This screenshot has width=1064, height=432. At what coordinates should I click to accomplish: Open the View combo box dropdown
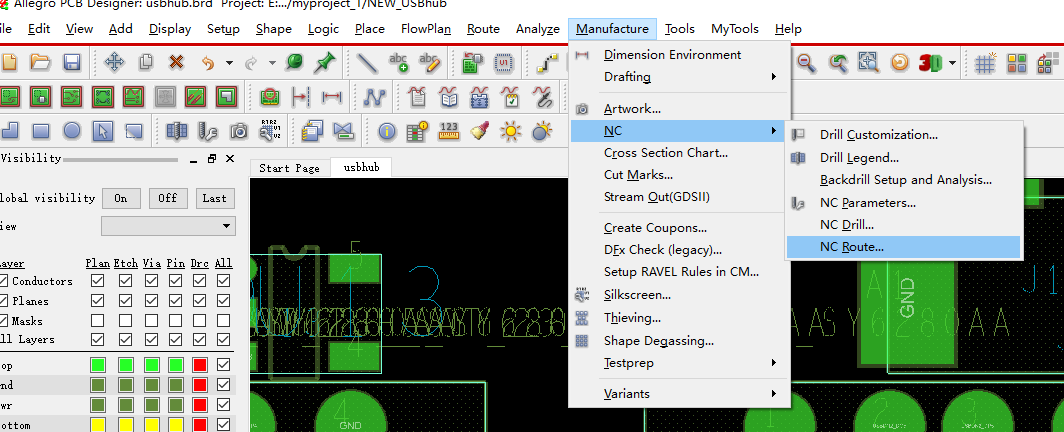[168, 226]
